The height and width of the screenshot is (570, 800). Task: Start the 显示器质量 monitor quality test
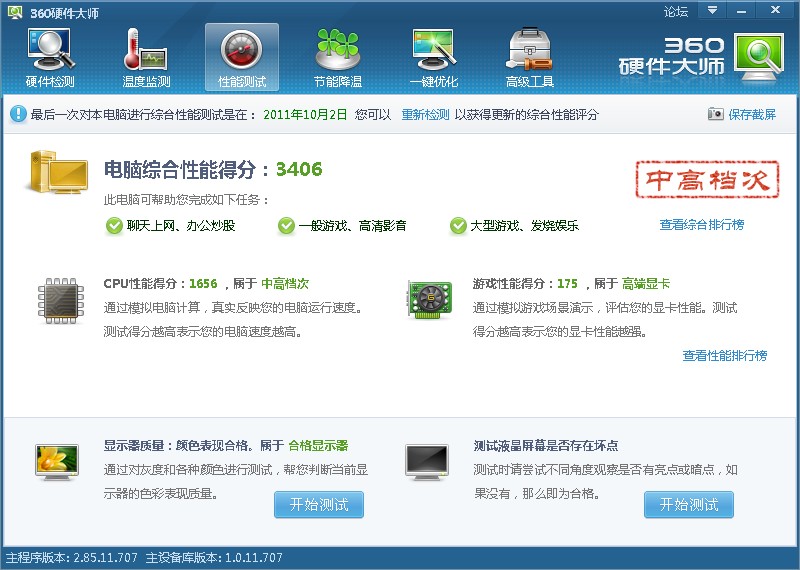pyautogui.click(x=319, y=505)
